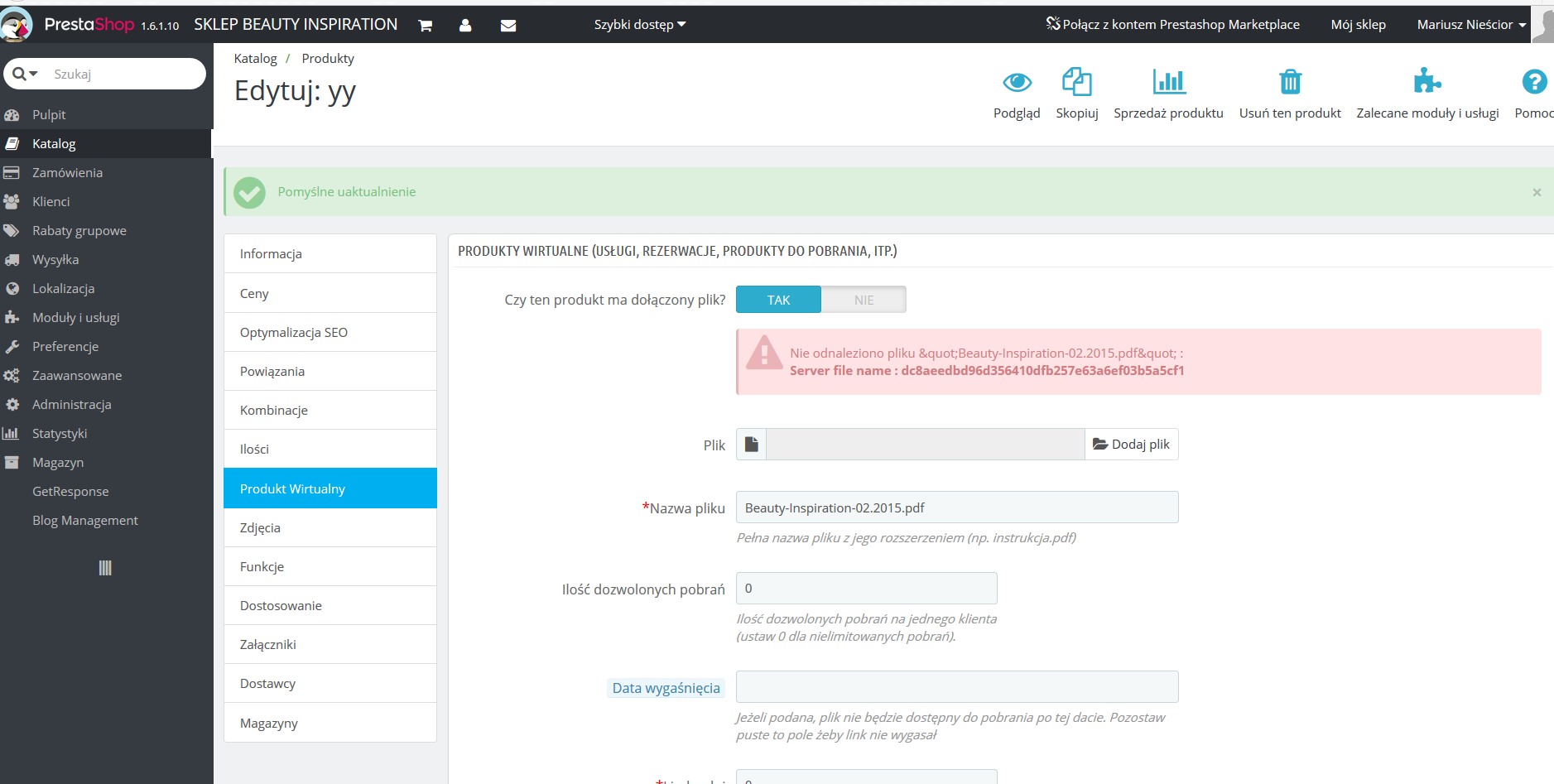The image size is (1554, 784).
Task: Click the Ilość dozwolonych pobrań field
Action: (867, 589)
